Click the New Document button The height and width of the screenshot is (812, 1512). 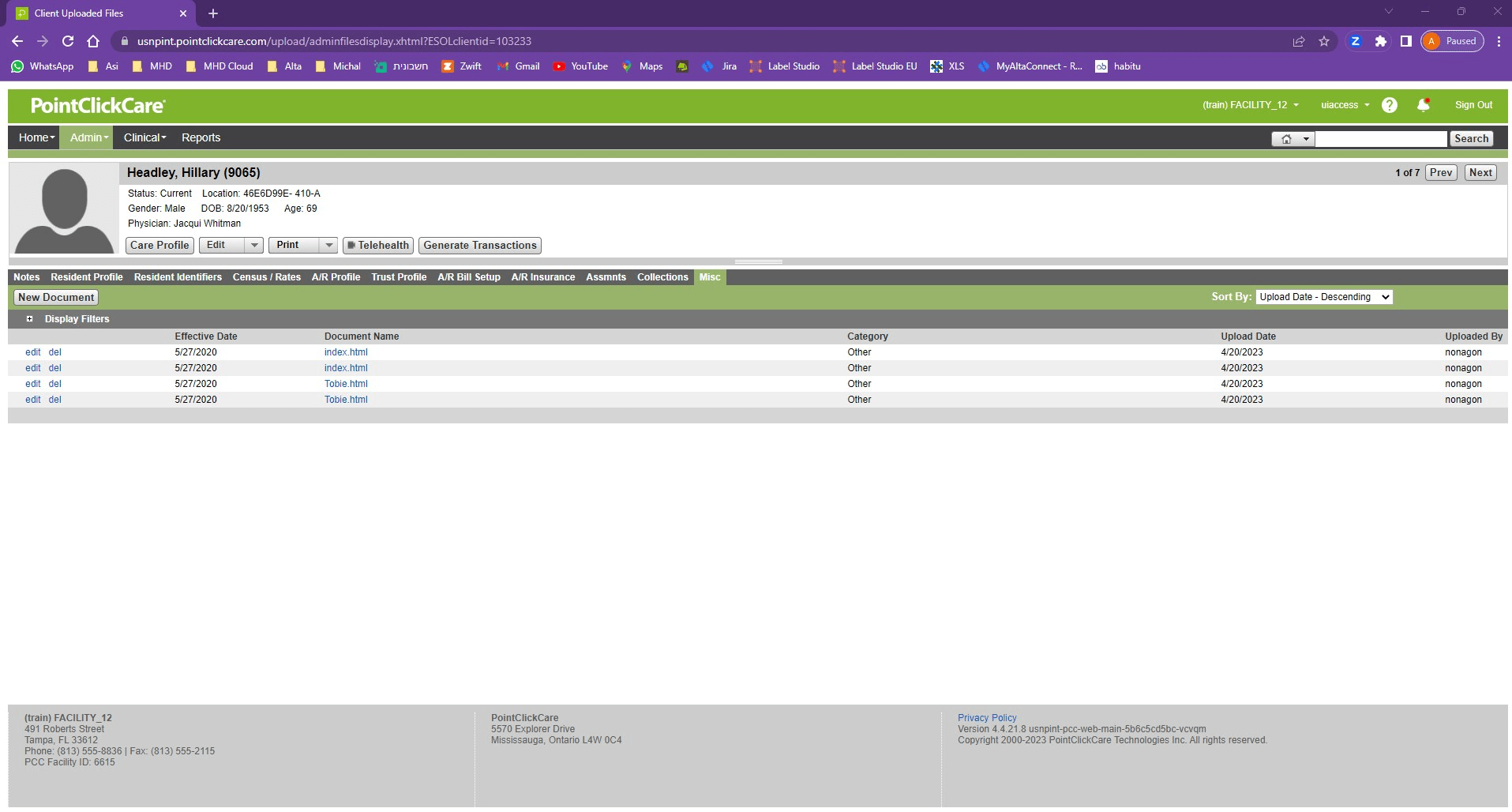pyautogui.click(x=56, y=298)
